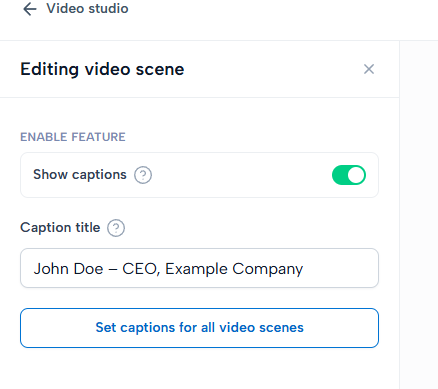Toggle off the Show captions switch
The width and height of the screenshot is (438, 389).
(349, 175)
